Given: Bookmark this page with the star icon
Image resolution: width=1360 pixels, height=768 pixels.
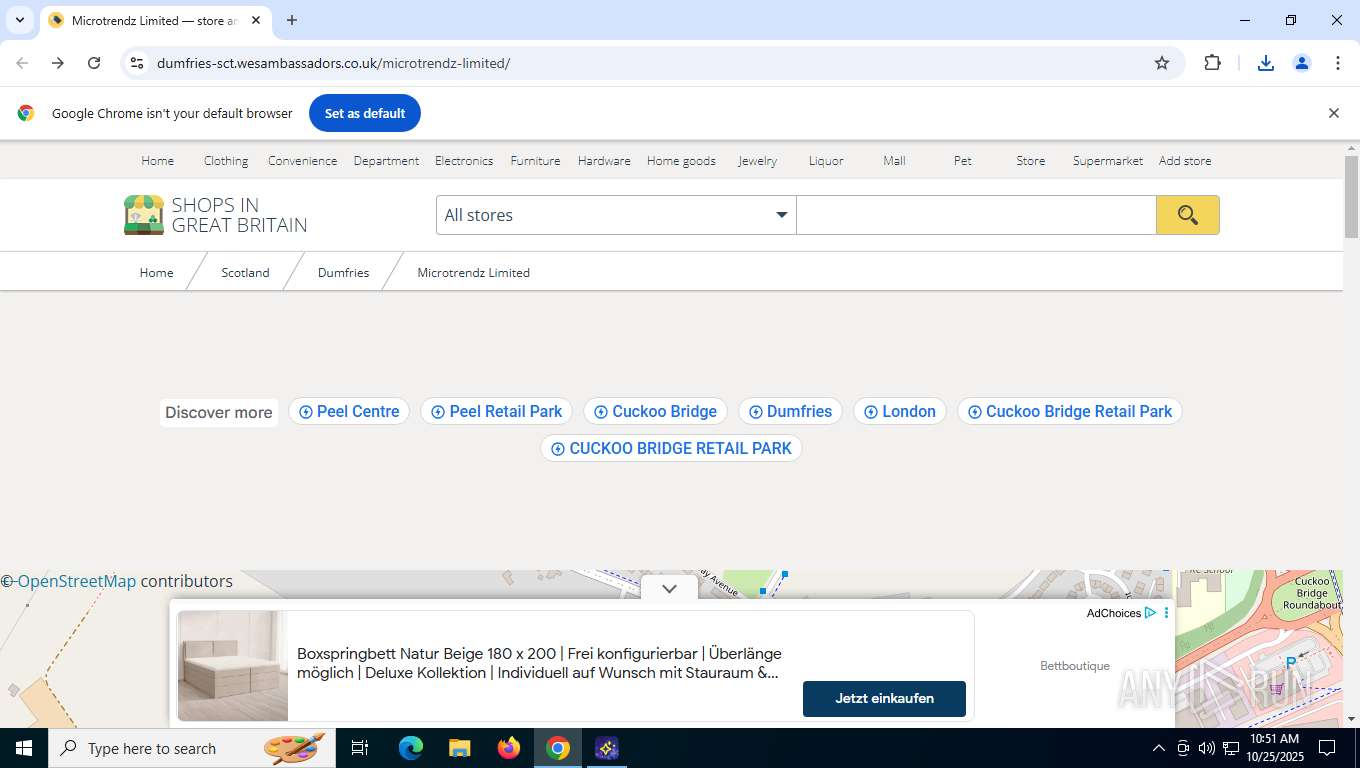Looking at the screenshot, I should coord(1162,63).
